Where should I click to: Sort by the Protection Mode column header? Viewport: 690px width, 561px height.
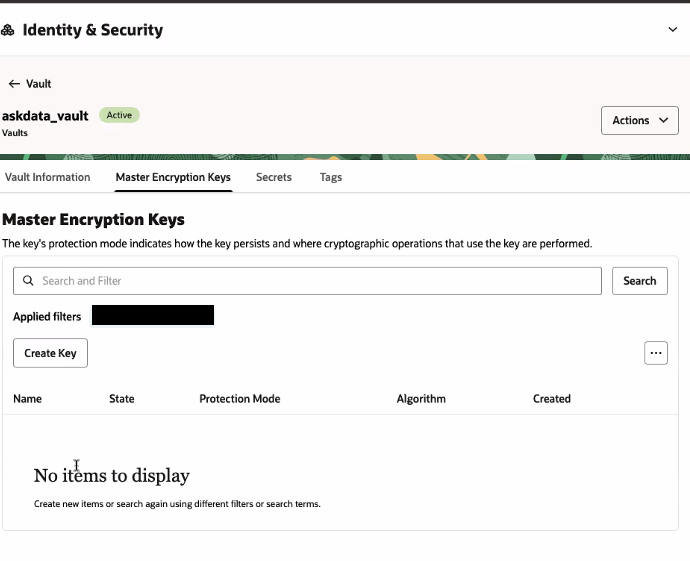click(240, 399)
